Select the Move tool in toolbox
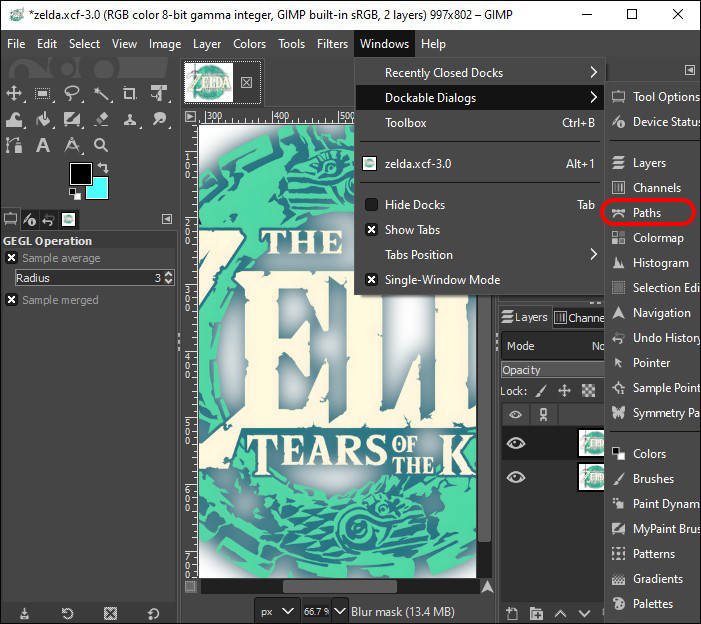 pos(14,94)
